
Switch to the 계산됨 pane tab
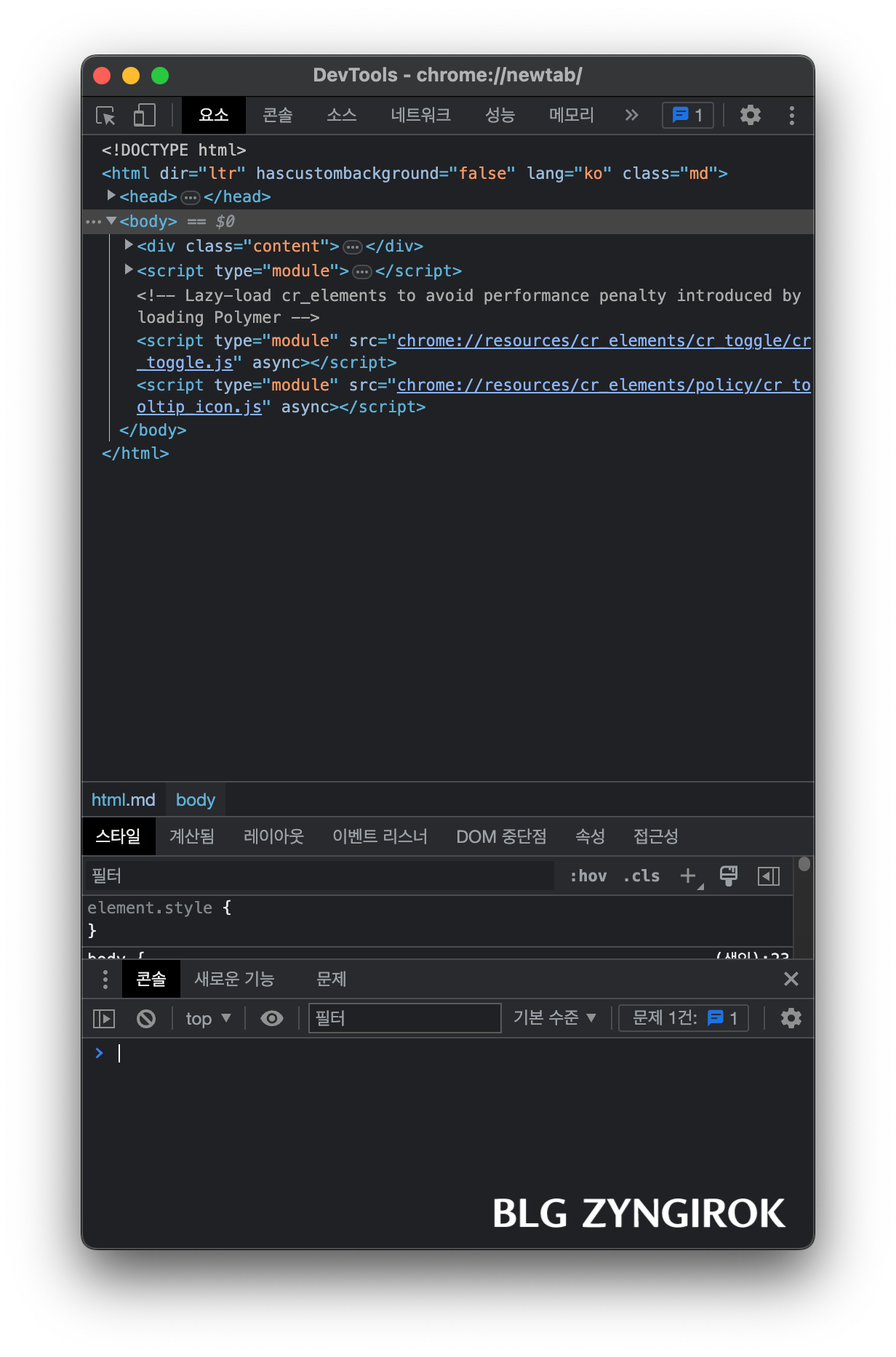coord(192,836)
